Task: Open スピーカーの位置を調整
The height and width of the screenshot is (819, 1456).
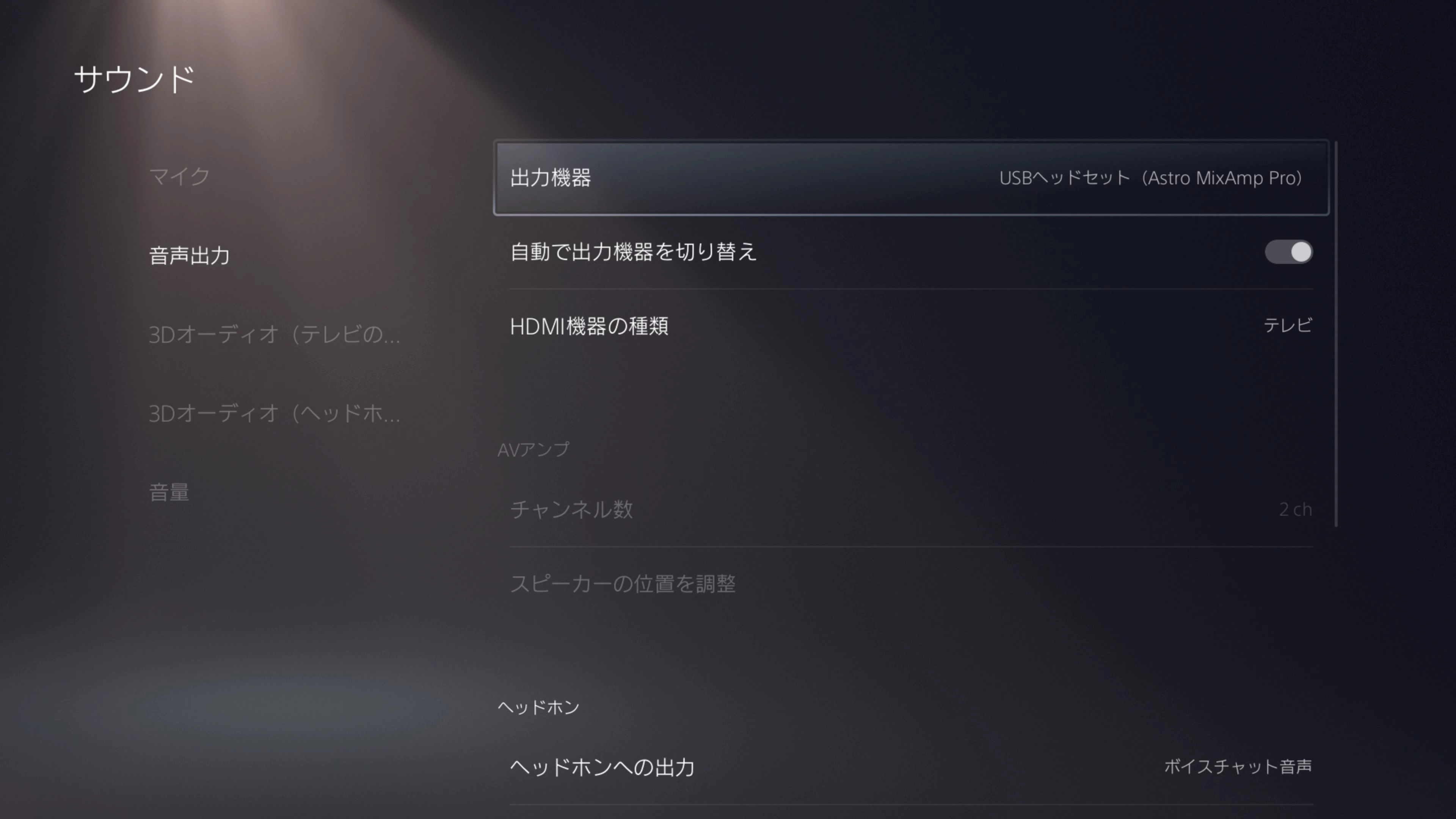Action: click(911, 584)
